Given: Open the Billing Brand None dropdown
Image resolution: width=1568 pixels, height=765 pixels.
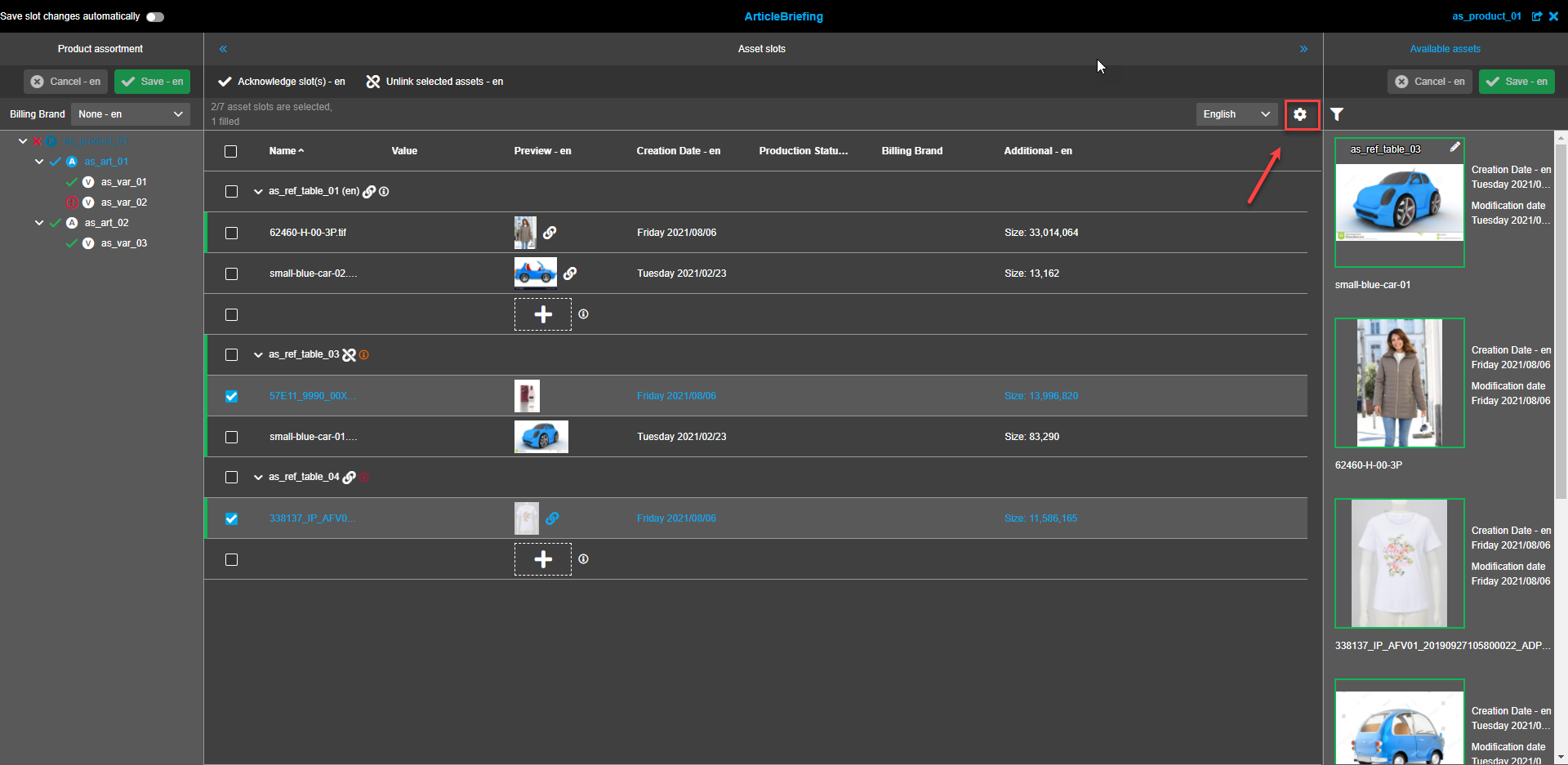Looking at the screenshot, I should 130,114.
